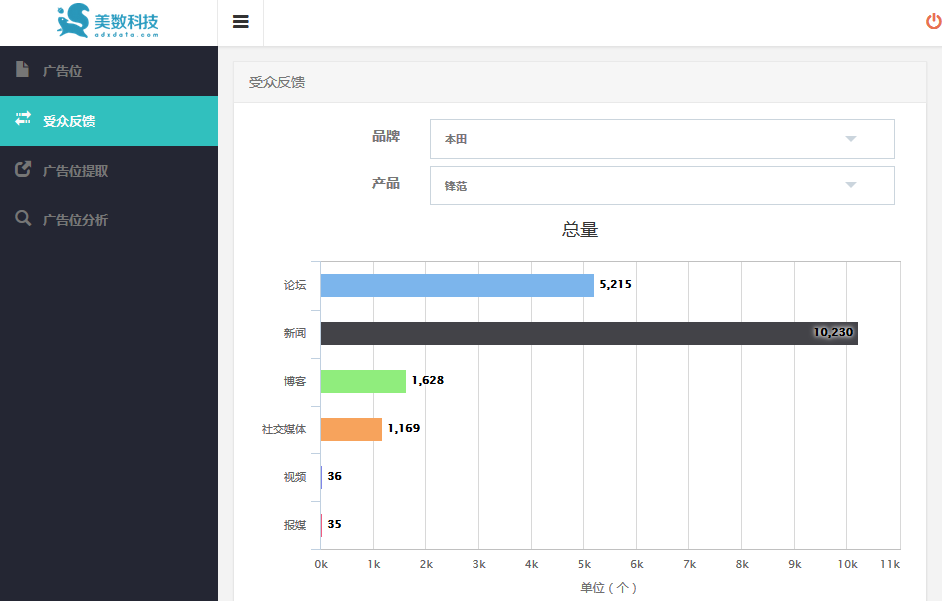Screen dimensions: 942x601
Task: Click the swap arrows icon beside 受众反馈
Action: click(23, 118)
